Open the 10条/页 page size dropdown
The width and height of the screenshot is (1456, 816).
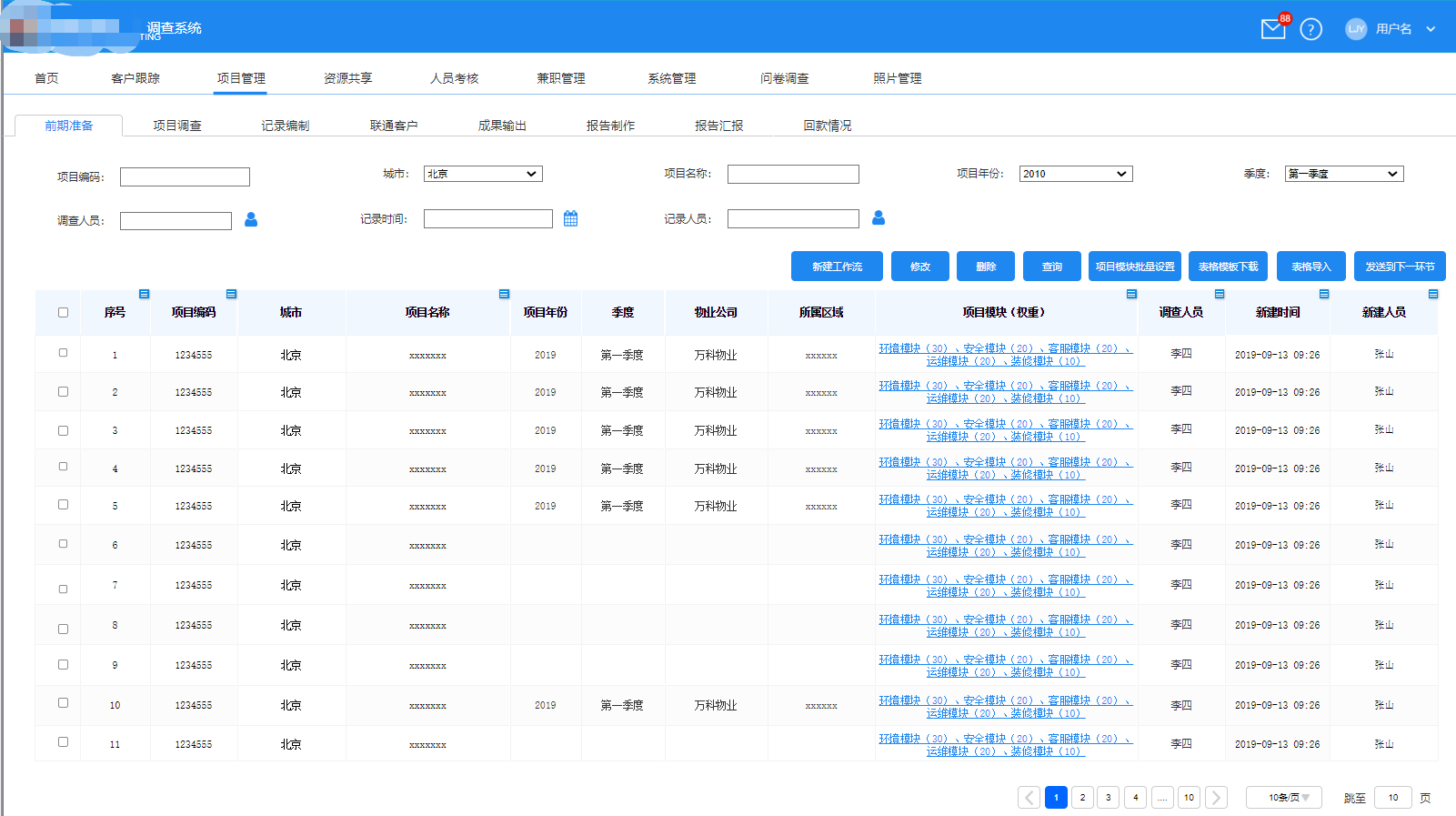click(1284, 798)
